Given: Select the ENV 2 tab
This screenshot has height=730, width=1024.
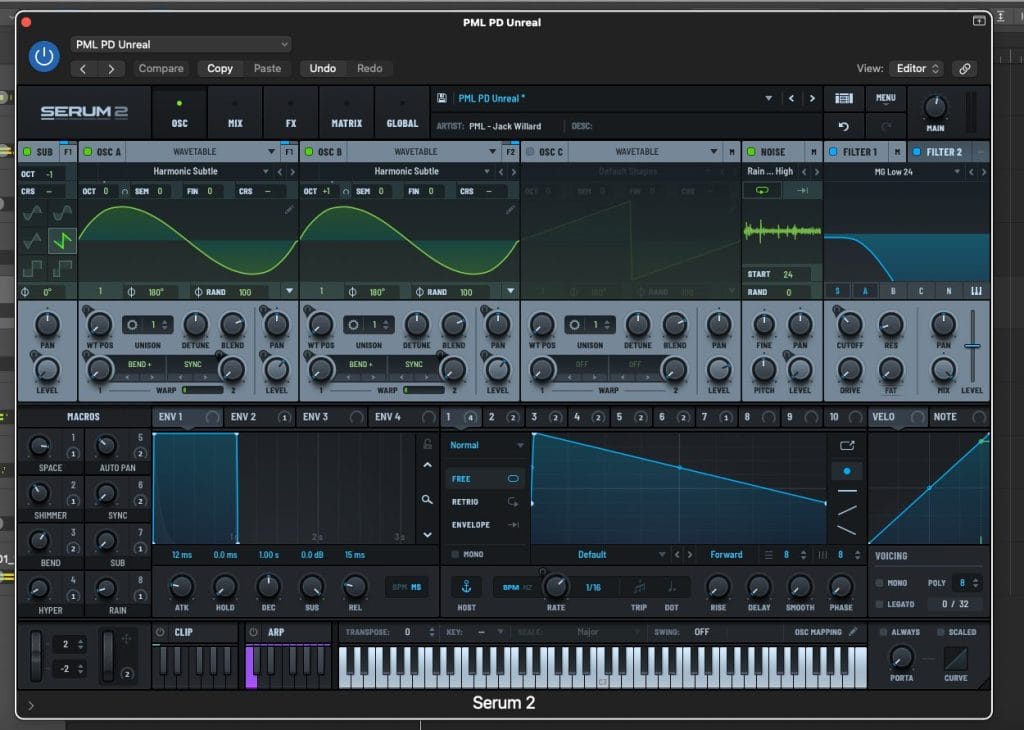Looking at the screenshot, I should point(259,417).
